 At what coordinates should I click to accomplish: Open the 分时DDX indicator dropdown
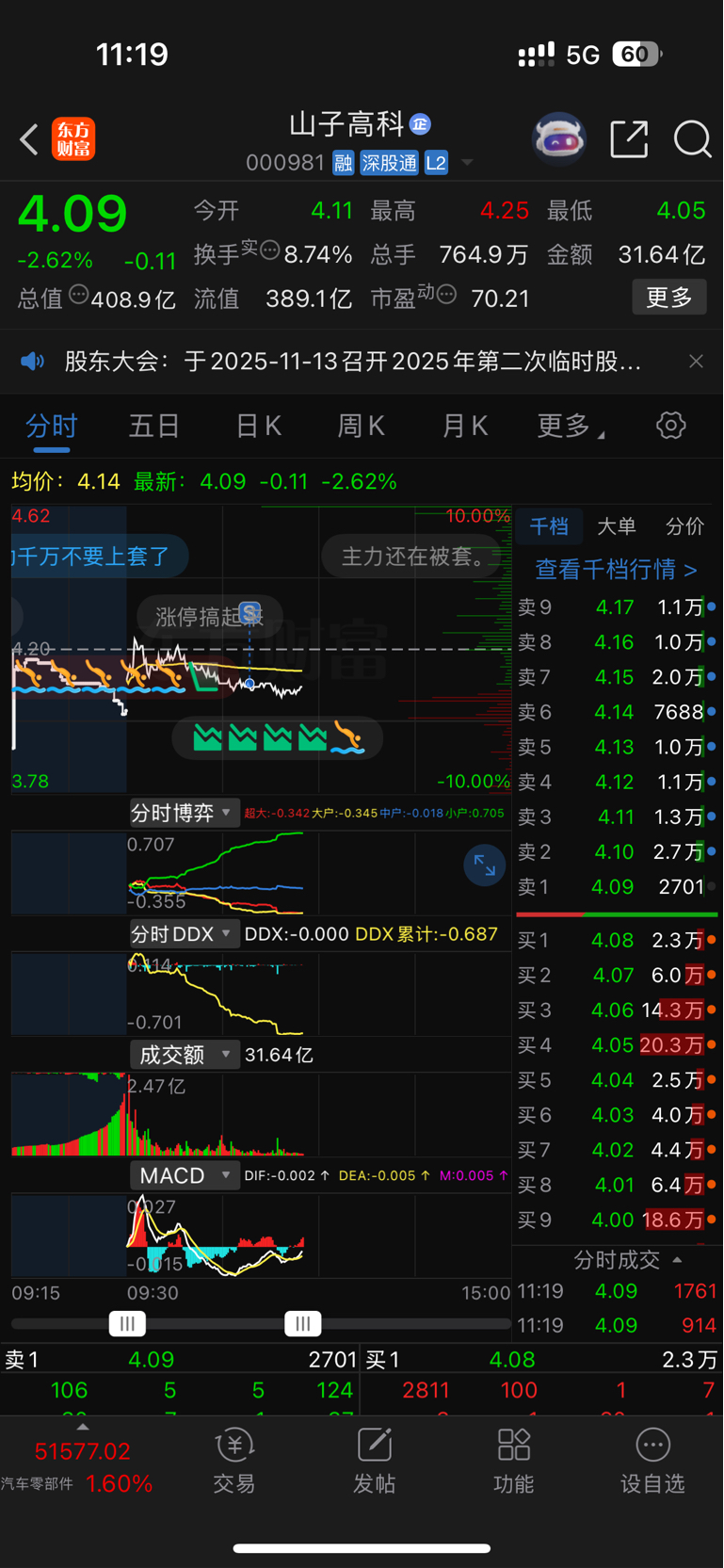[183, 934]
